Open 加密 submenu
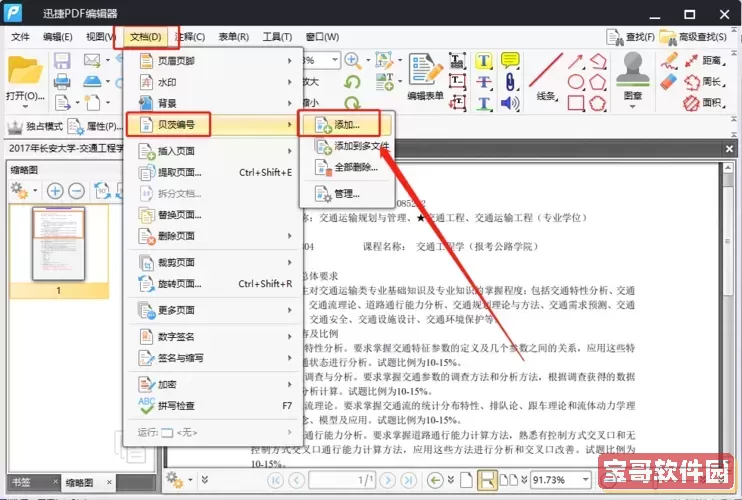 point(214,385)
